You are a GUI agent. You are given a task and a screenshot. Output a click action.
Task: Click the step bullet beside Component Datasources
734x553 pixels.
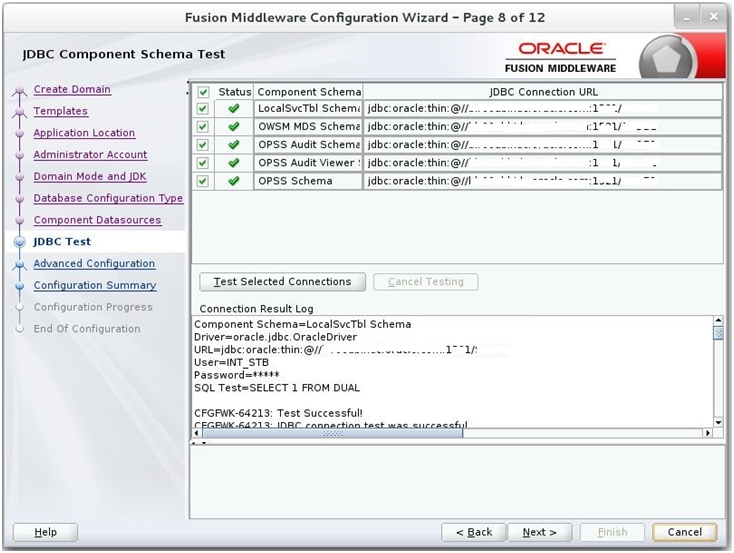tap(20, 221)
